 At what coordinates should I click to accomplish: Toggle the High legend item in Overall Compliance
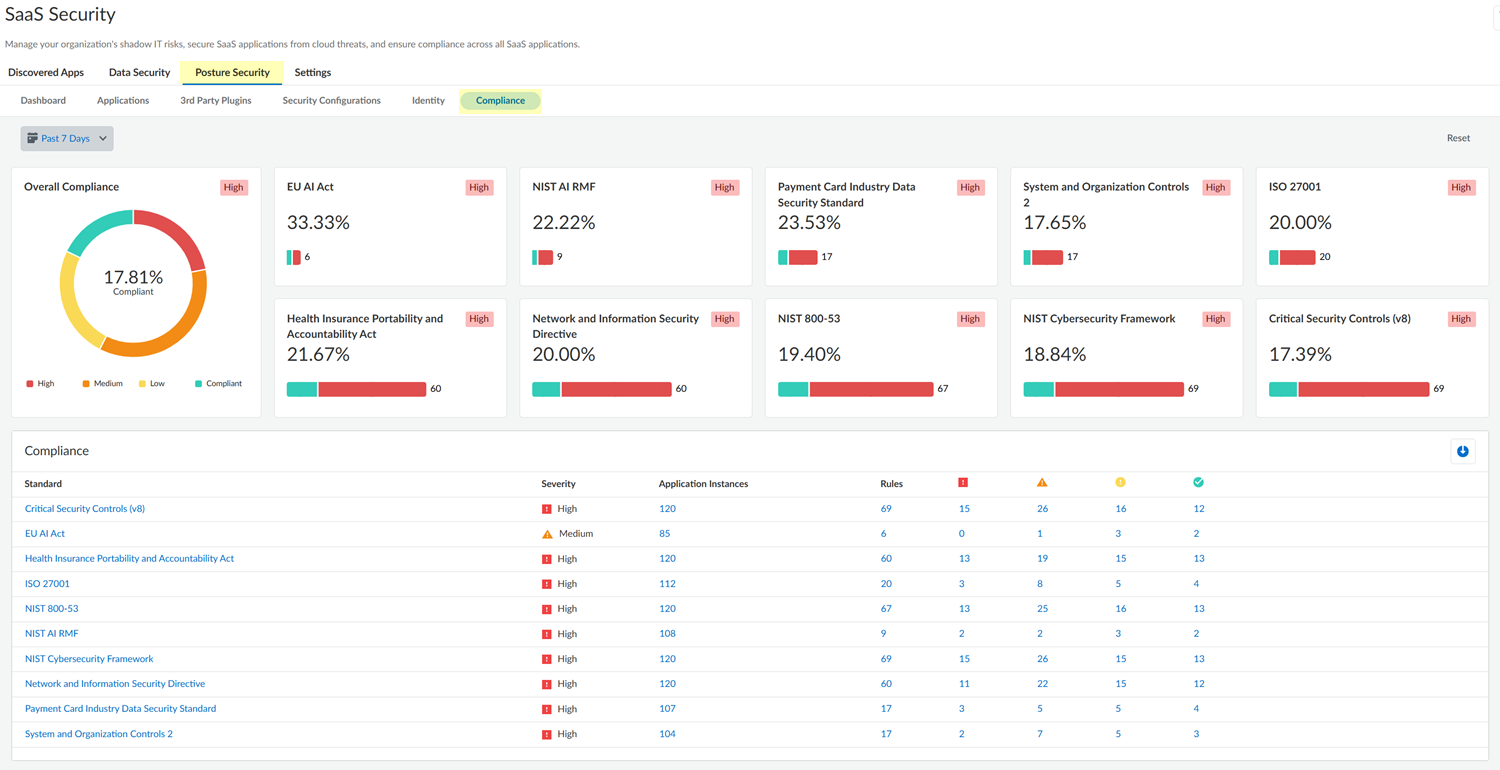pos(40,384)
